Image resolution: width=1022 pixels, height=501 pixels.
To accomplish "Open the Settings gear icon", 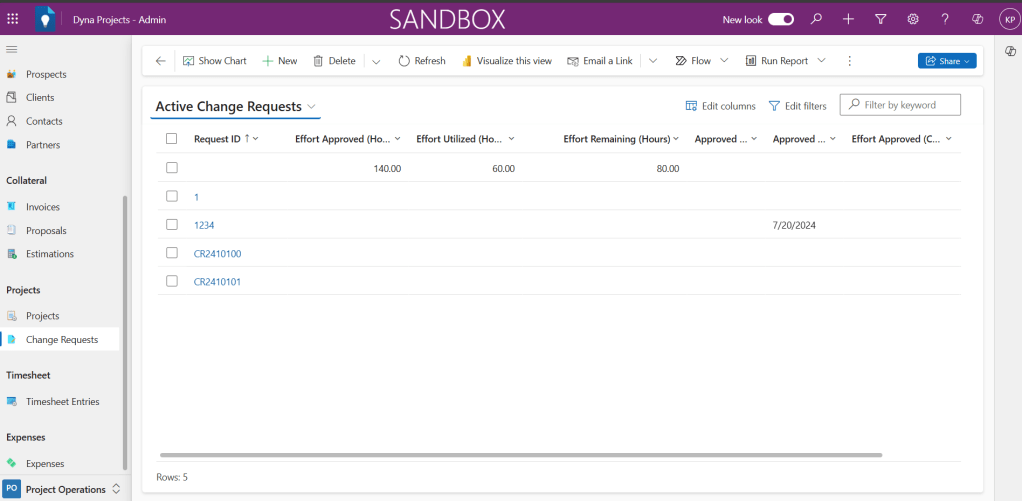I will (x=913, y=19).
